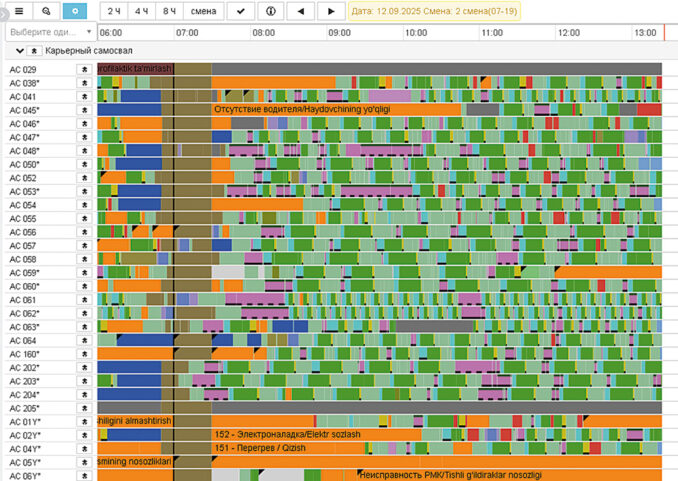
Task: Open the hamburger menu in the toolbar
Action: (18, 11)
